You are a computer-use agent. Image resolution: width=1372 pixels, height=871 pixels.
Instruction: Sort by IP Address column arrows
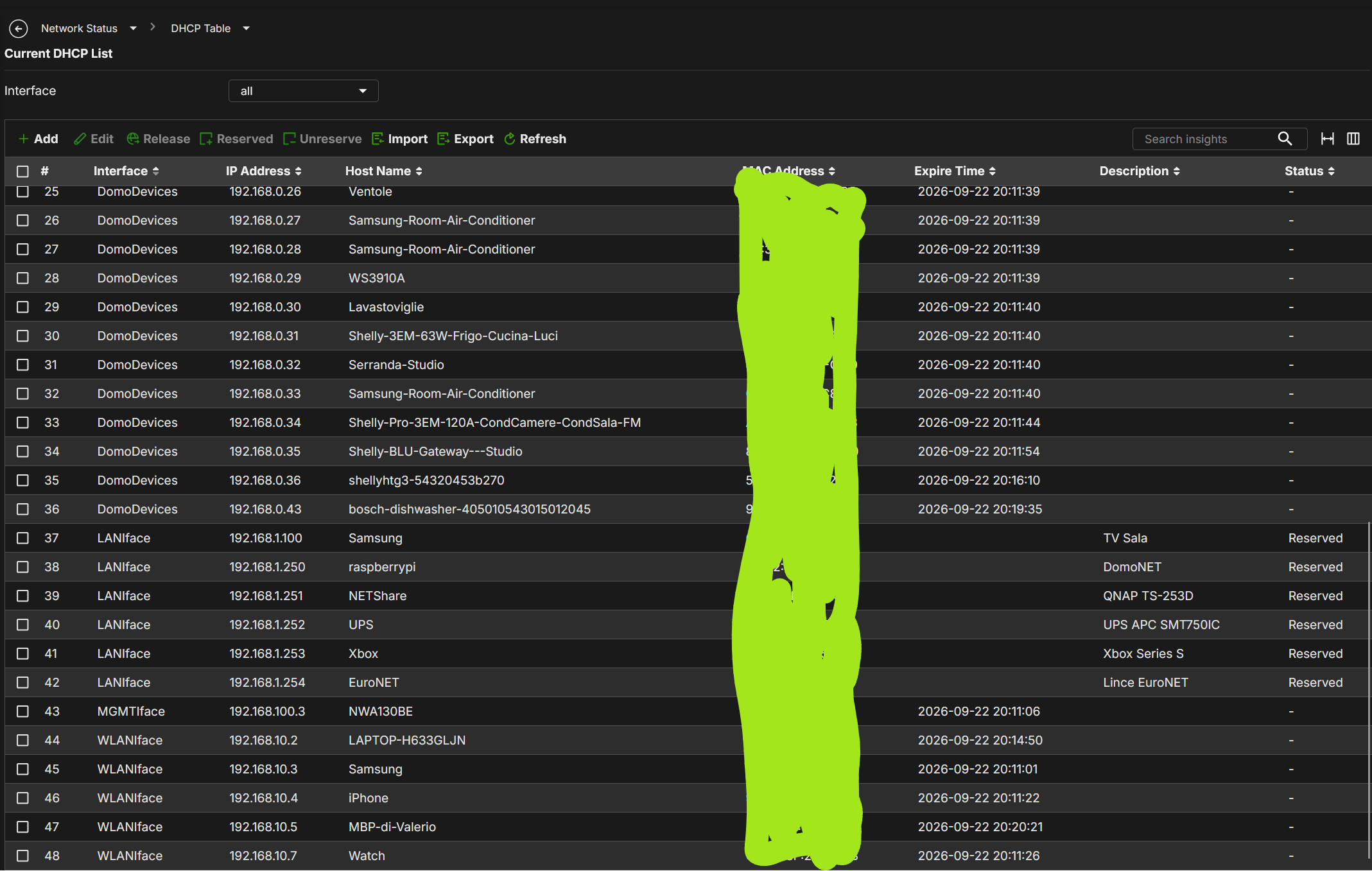pos(298,171)
